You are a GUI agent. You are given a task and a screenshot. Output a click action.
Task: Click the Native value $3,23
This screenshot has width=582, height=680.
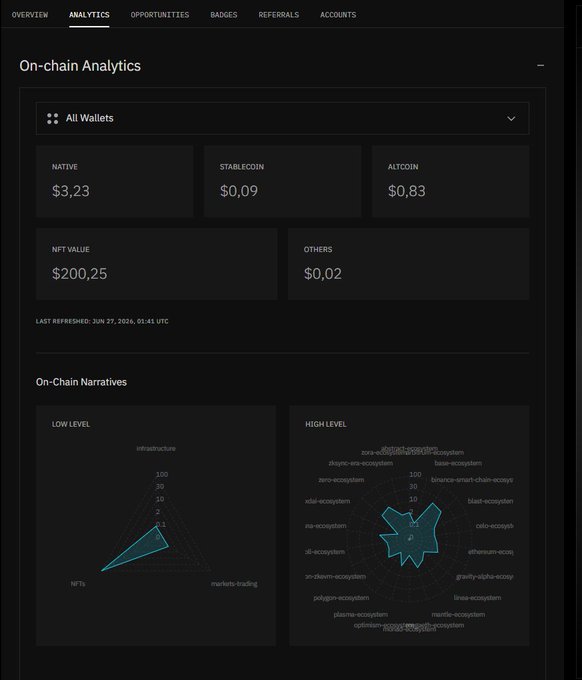(71, 191)
